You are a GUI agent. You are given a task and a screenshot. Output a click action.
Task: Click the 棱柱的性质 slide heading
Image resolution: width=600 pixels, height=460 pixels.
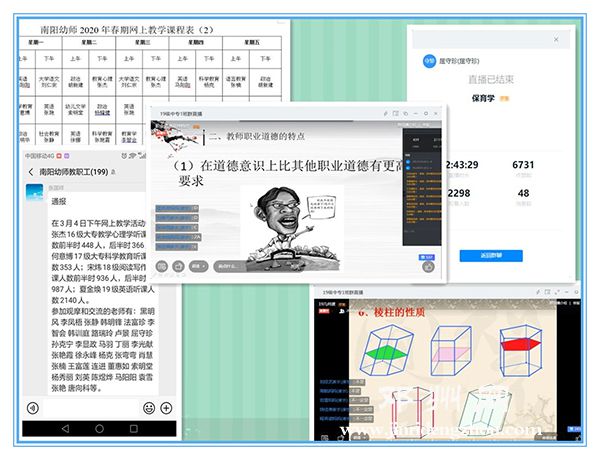pyautogui.click(x=399, y=312)
